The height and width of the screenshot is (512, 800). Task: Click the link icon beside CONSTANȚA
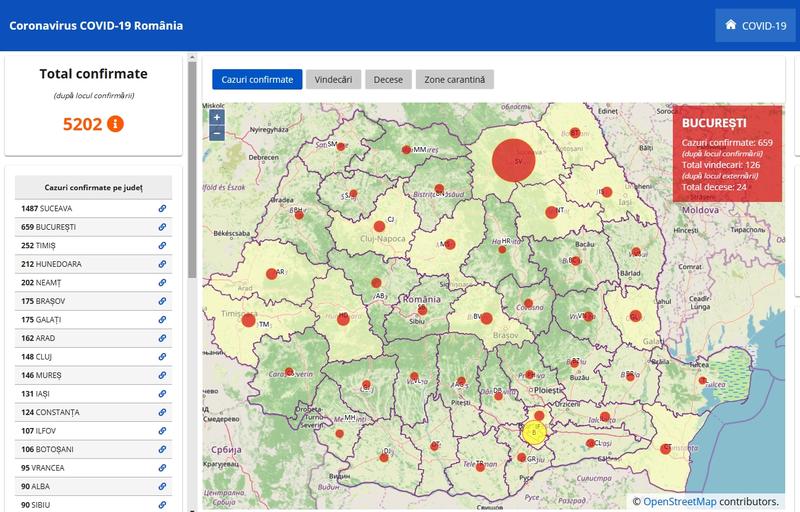[x=163, y=412]
